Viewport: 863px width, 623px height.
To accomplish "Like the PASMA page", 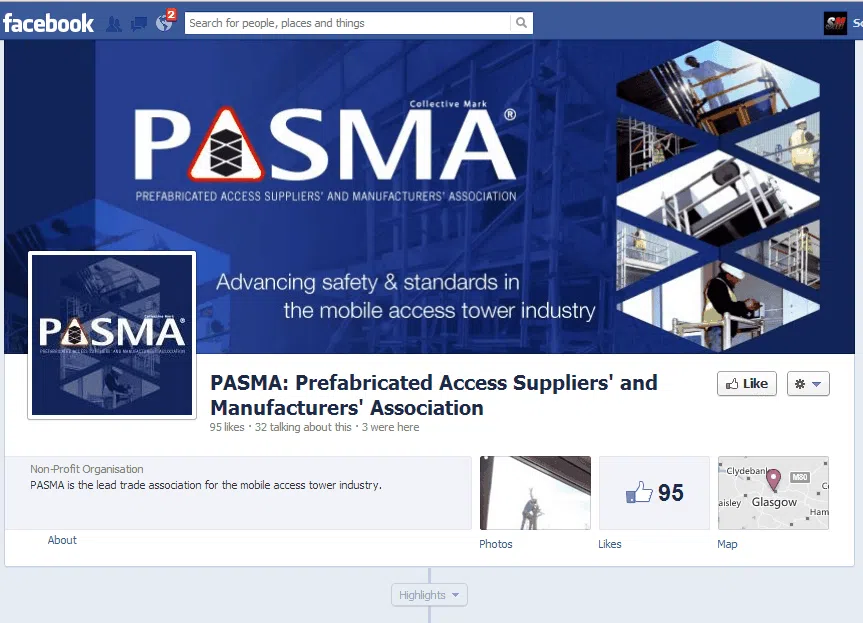I will click(747, 384).
